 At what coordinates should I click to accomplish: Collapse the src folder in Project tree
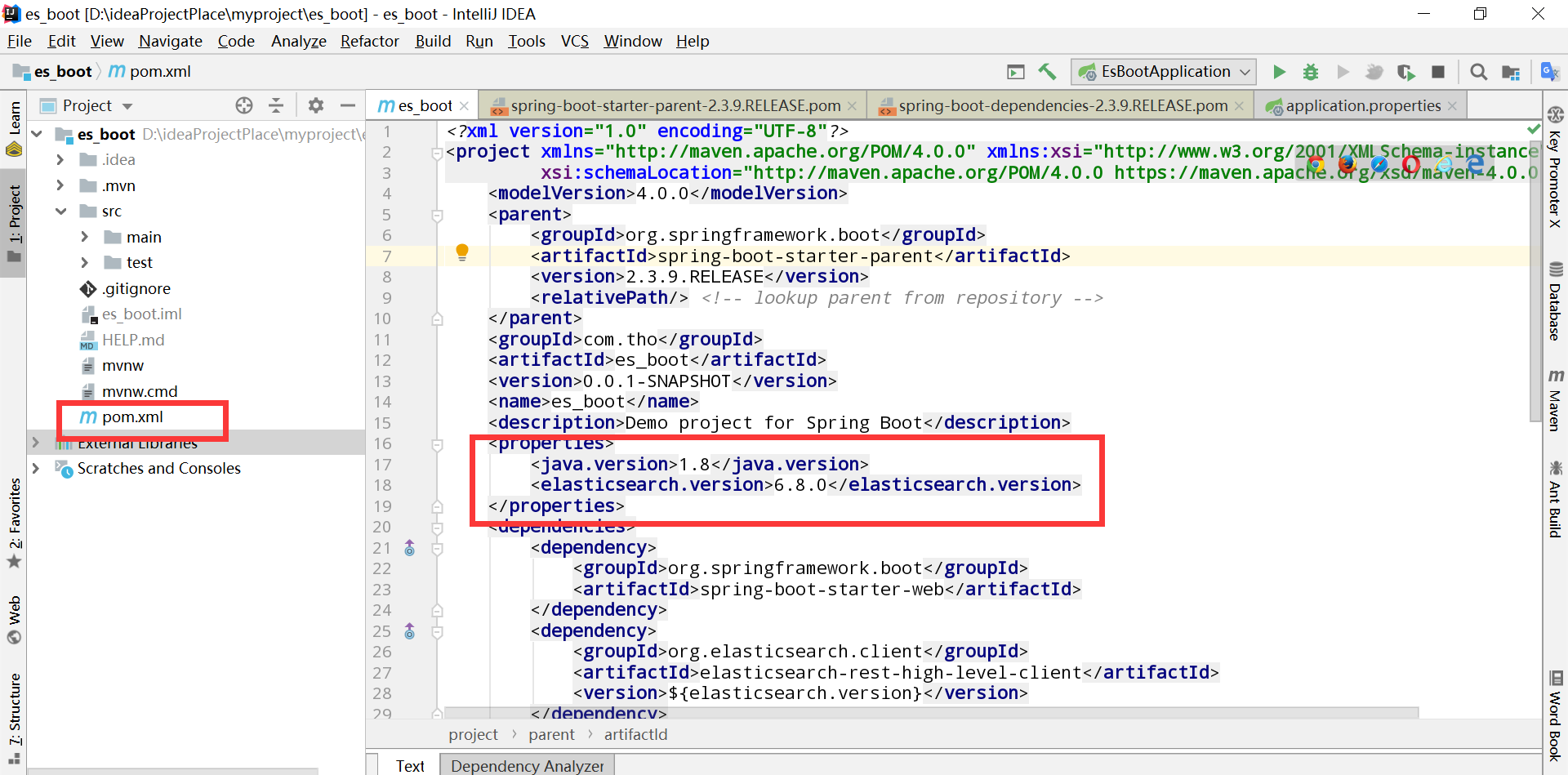pyautogui.click(x=62, y=211)
